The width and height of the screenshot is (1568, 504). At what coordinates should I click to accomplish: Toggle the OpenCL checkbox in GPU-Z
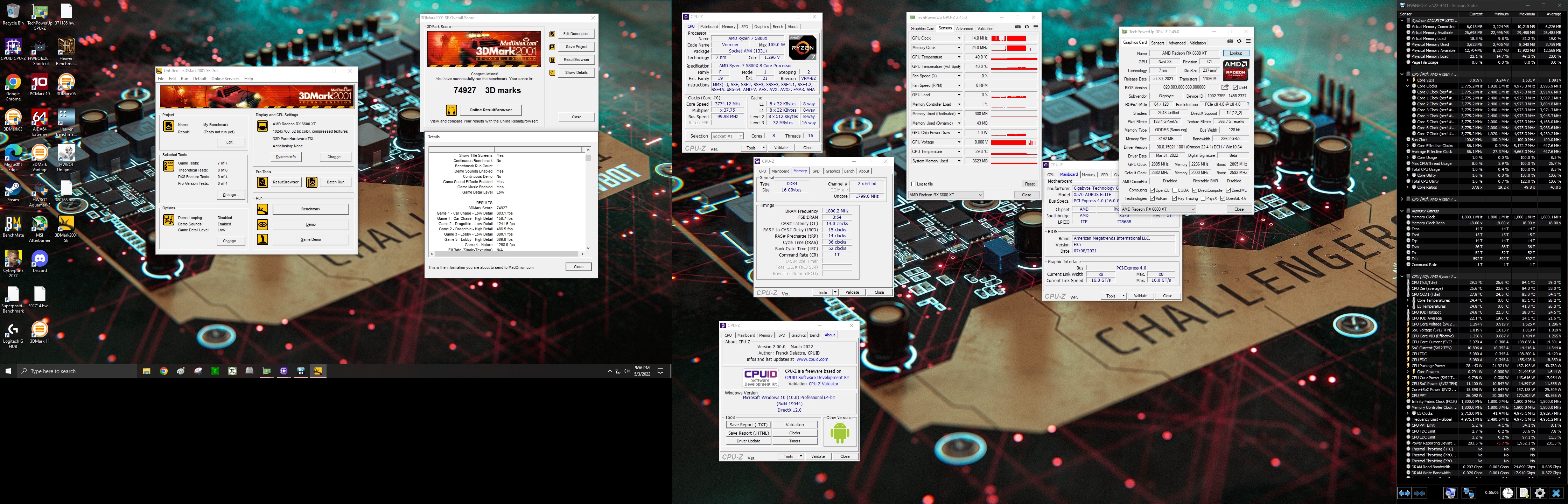pos(1152,190)
